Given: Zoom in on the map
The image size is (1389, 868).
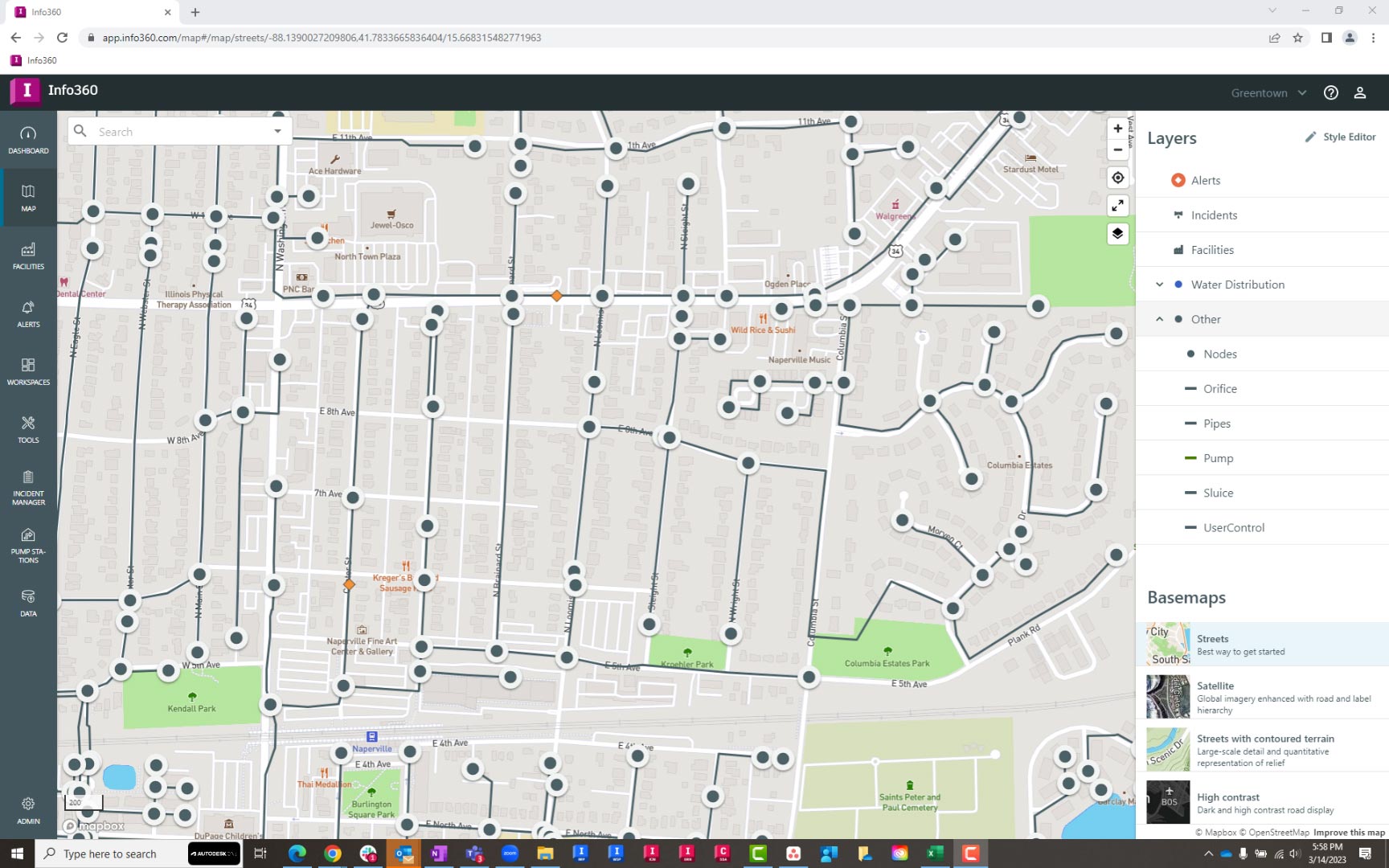Looking at the screenshot, I should (1117, 129).
